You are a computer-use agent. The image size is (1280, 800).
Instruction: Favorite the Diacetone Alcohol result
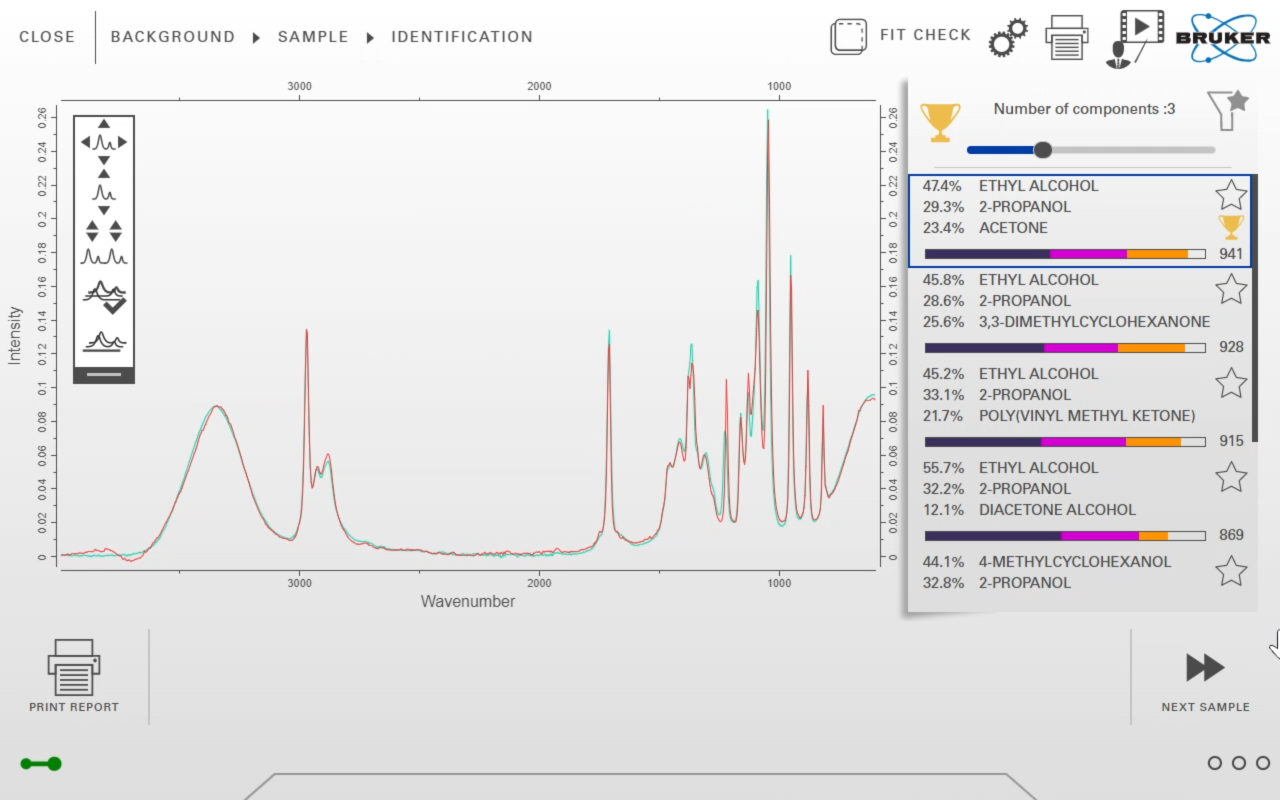pyautogui.click(x=1231, y=477)
